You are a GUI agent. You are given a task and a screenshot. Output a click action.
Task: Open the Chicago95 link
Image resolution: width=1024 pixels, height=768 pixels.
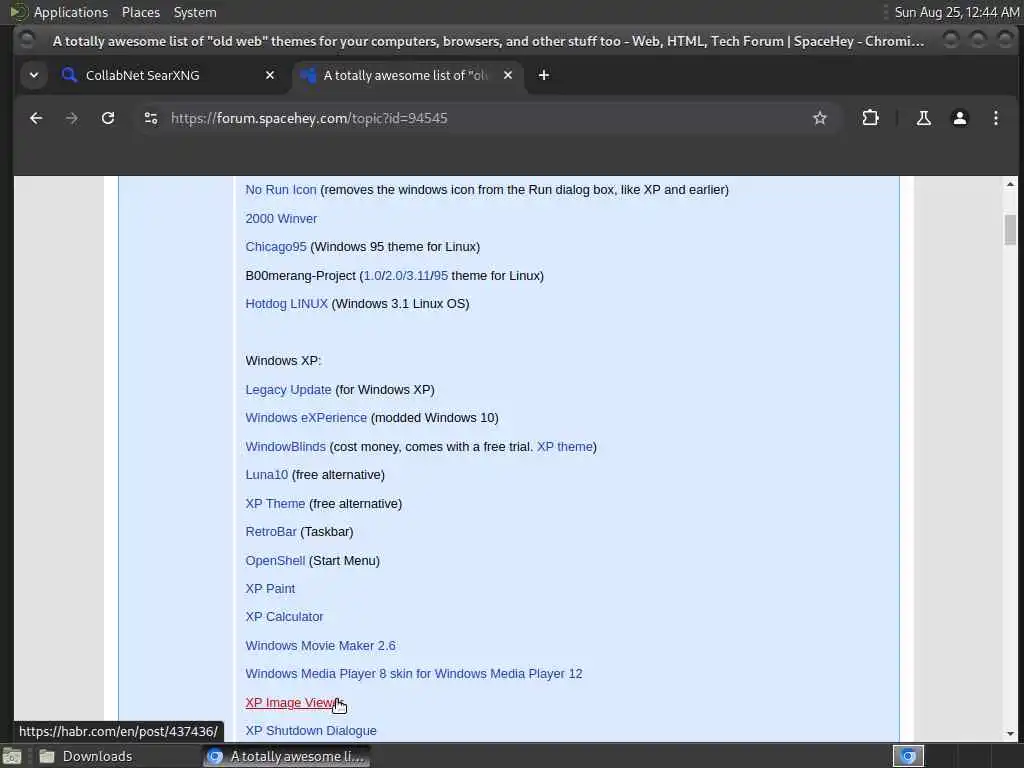pos(276,247)
